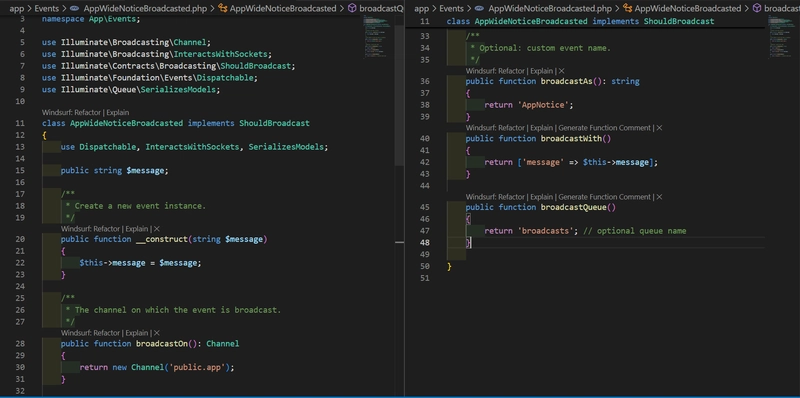This screenshot has width=800, height=398.
Task: Click Explain above the broadcastWith function
Action: click(541, 128)
